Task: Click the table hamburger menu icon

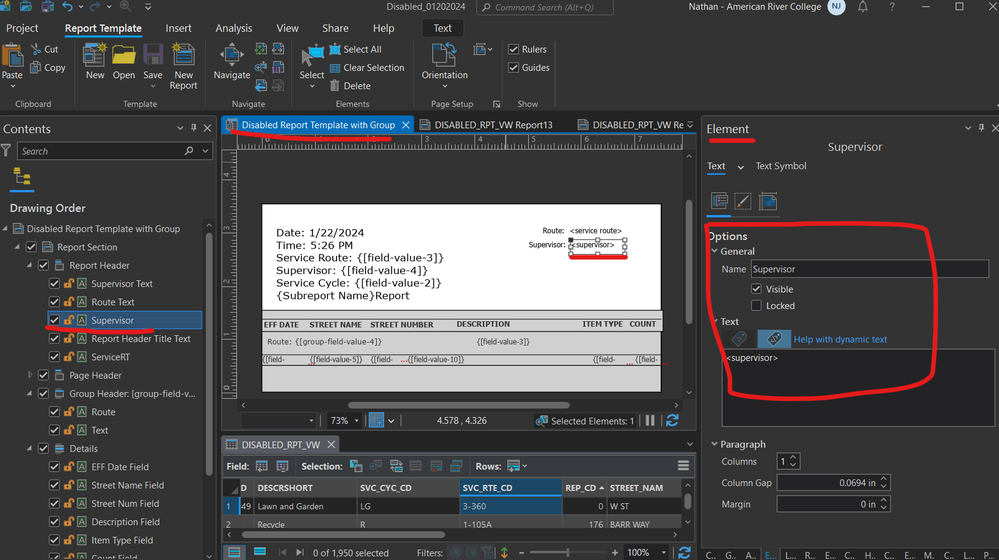Action: click(683, 466)
